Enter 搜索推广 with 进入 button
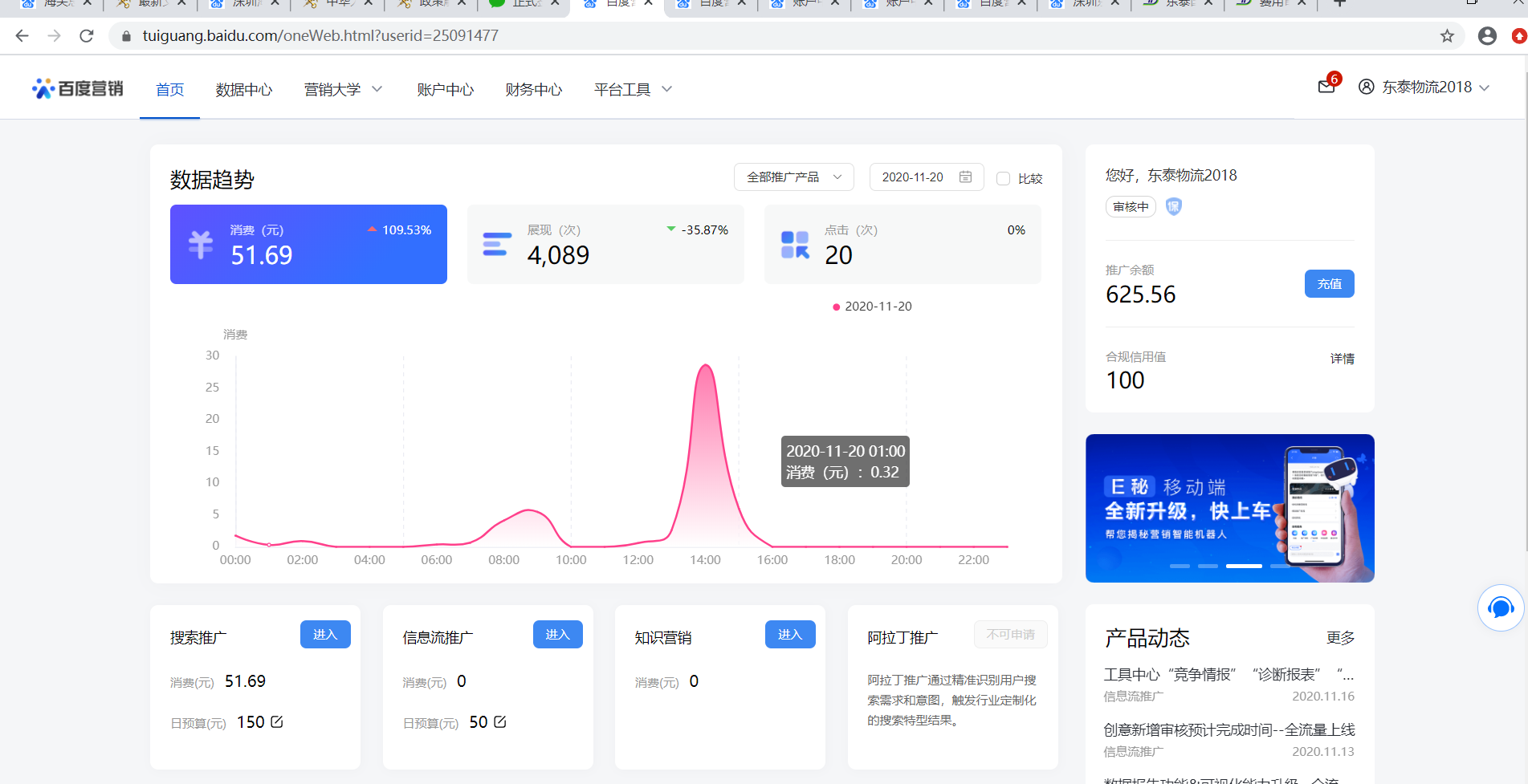Image resolution: width=1528 pixels, height=784 pixels. tap(325, 634)
